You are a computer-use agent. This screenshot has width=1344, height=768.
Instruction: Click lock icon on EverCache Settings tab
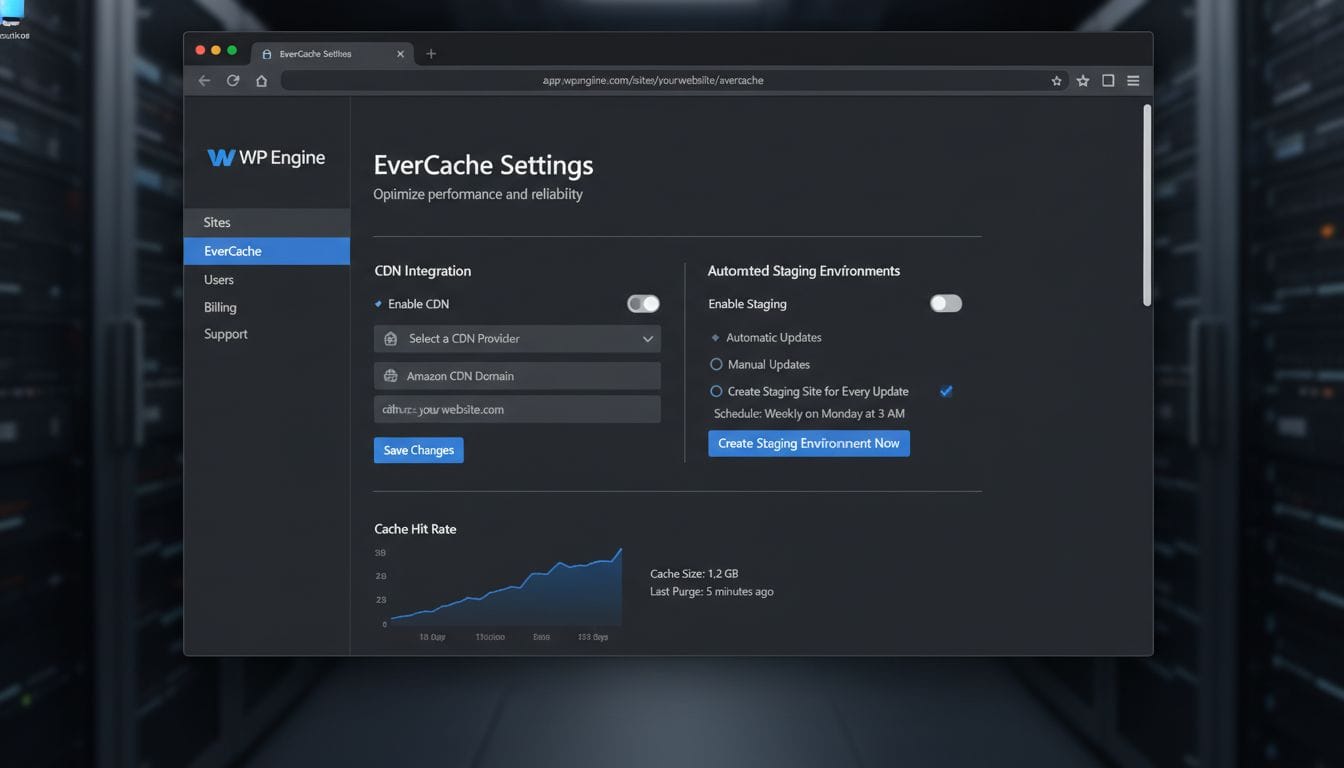point(266,54)
